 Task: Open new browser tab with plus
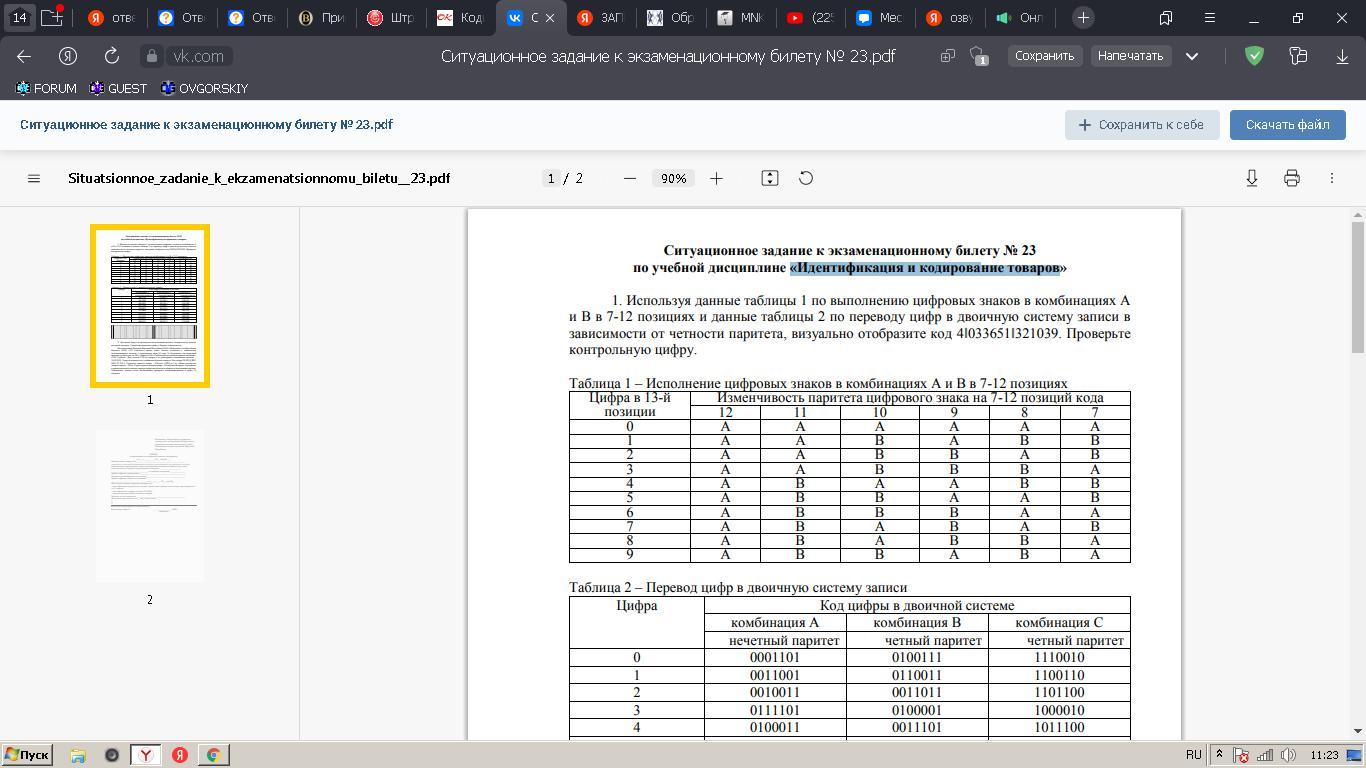tap(1083, 18)
